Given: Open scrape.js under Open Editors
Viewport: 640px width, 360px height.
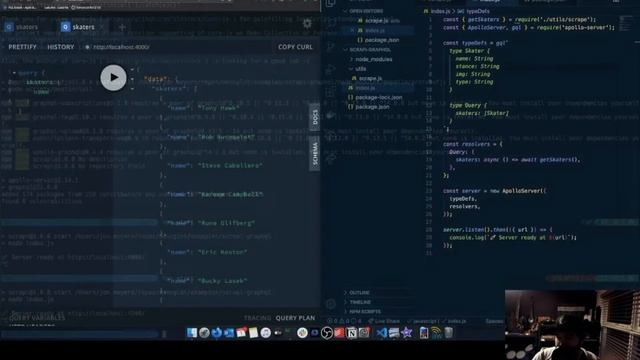Looking at the screenshot, I should tap(378, 20).
